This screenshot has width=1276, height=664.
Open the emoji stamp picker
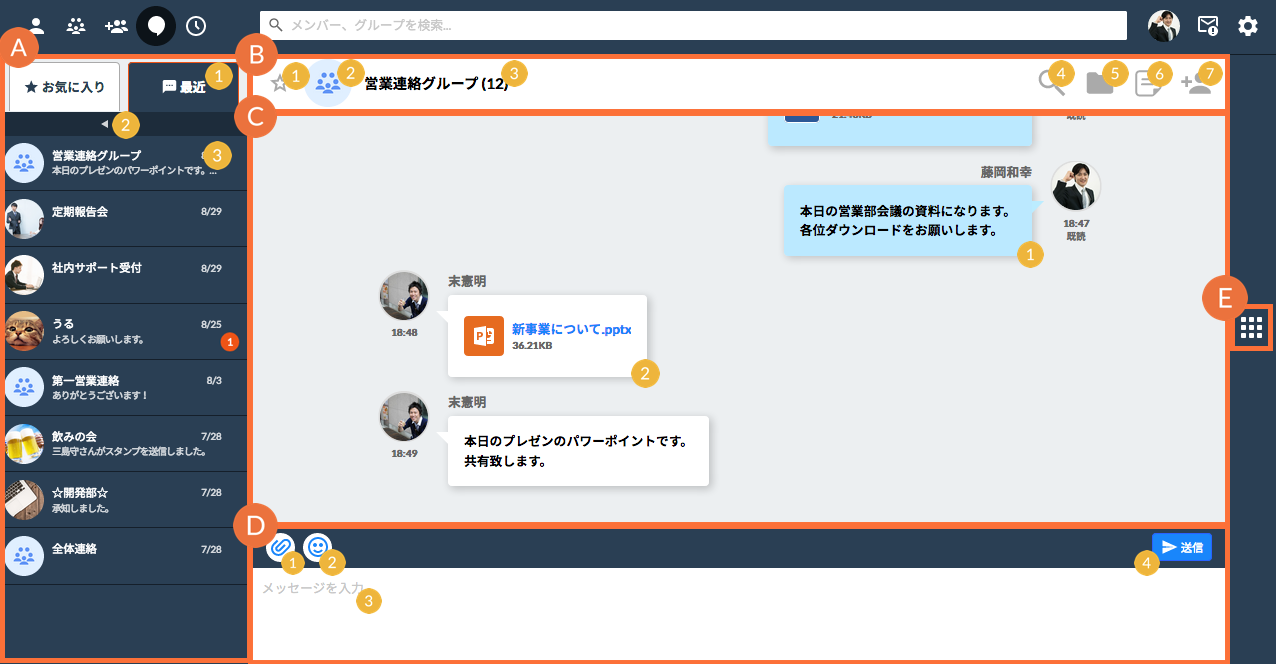[317, 546]
